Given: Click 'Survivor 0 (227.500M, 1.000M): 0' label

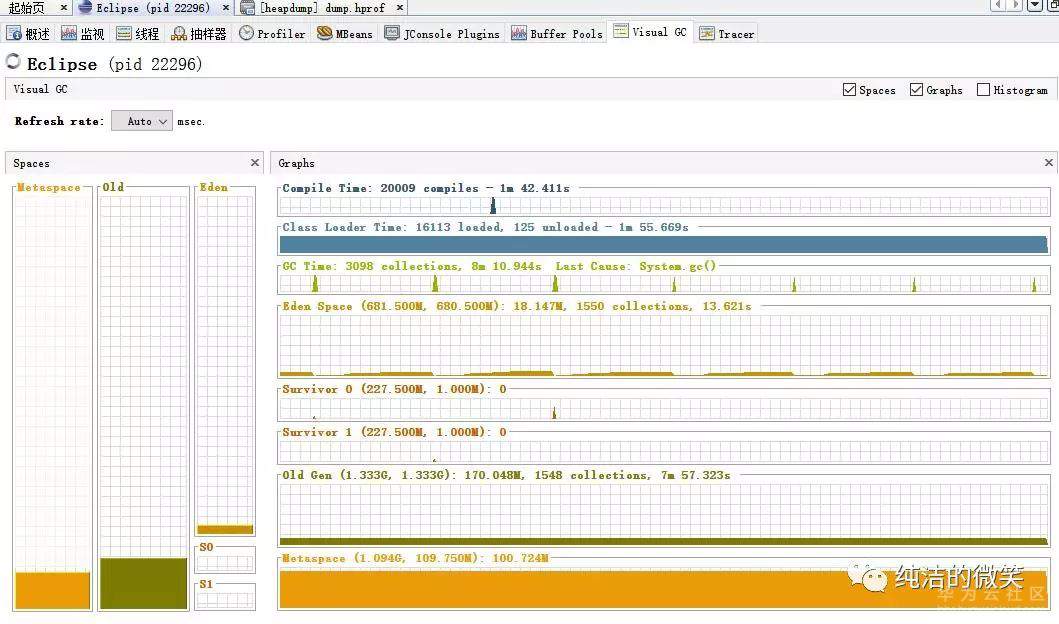Looking at the screenshot, I should [x=394, y=389].
